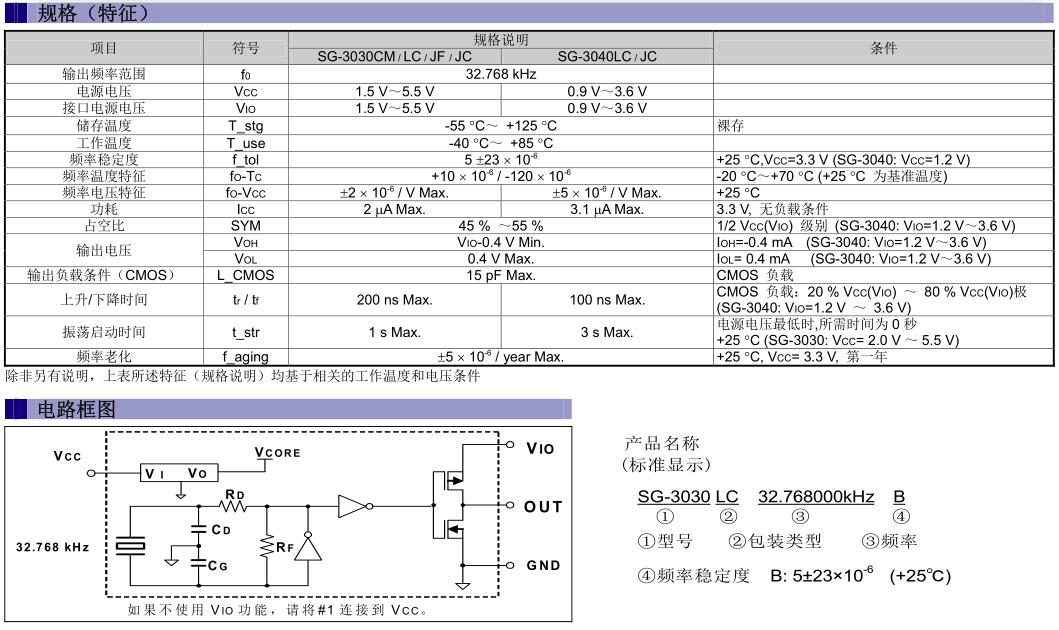
Task: Select the '功耗' row label
Action: click(x=104, y=209)
